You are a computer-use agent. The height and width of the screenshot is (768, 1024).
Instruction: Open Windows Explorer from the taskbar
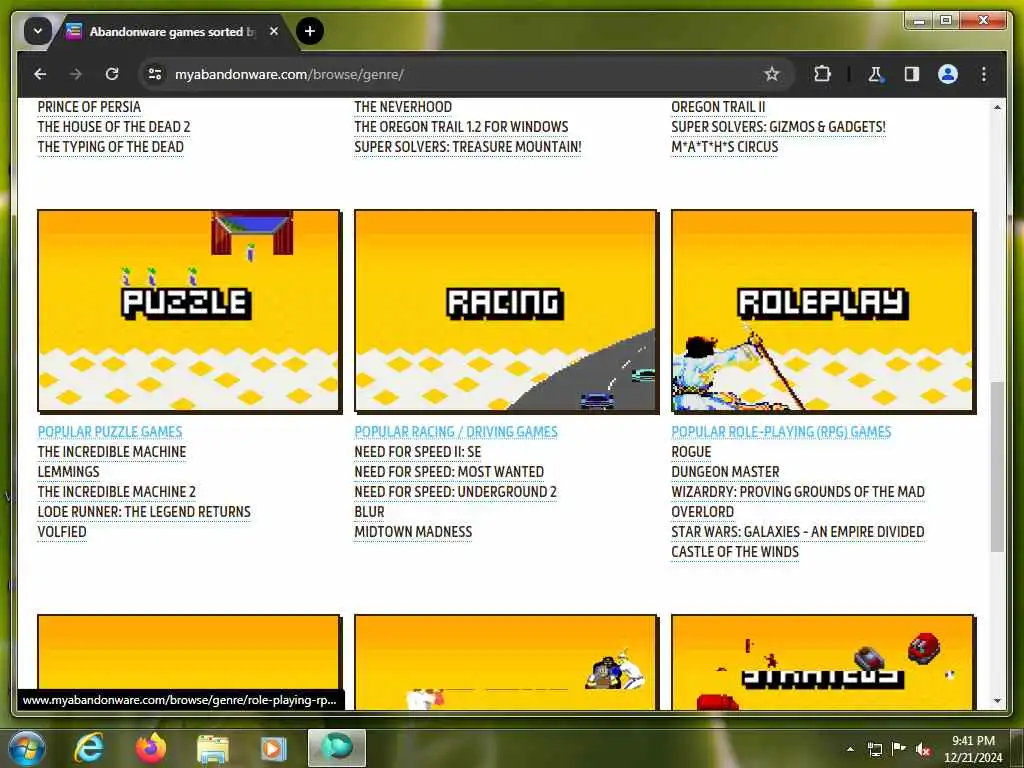coord(212,748)
